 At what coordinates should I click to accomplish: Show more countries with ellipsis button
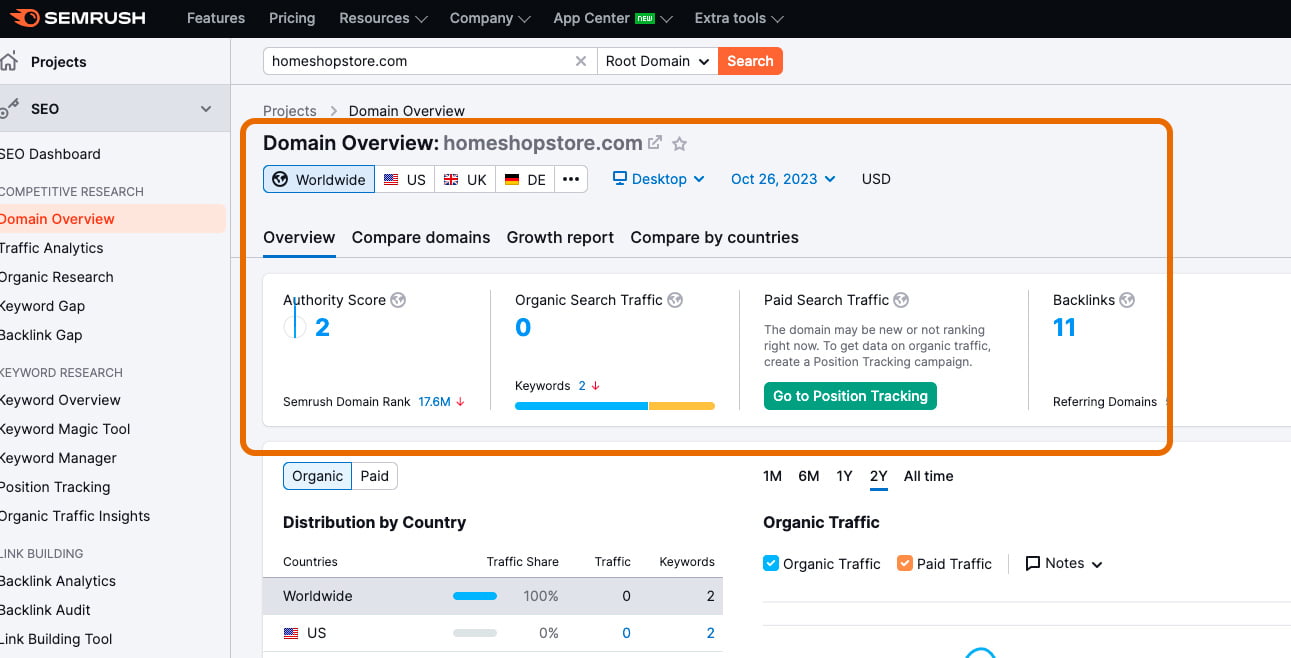pos(571,179)
